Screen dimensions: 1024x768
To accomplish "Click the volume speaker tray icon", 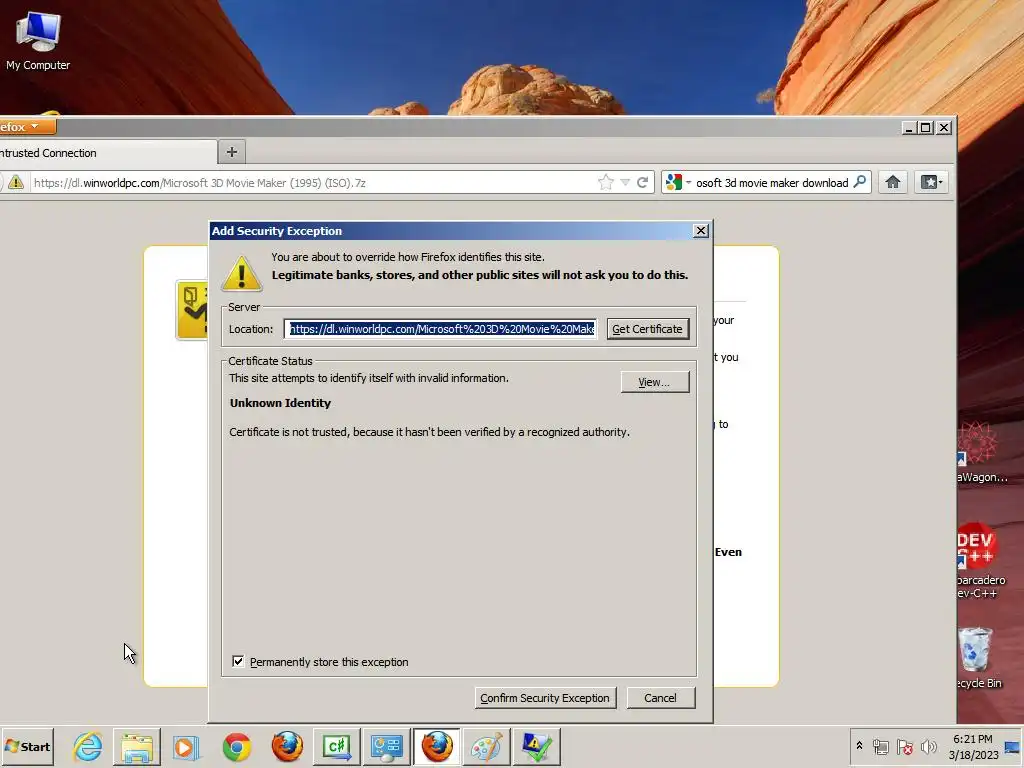I will coord(928,746).
